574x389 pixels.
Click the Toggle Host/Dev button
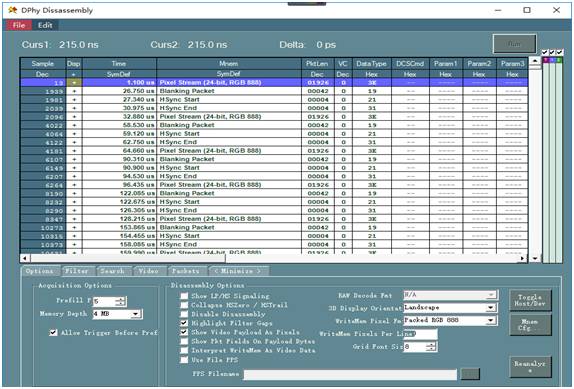click(530, 300)
